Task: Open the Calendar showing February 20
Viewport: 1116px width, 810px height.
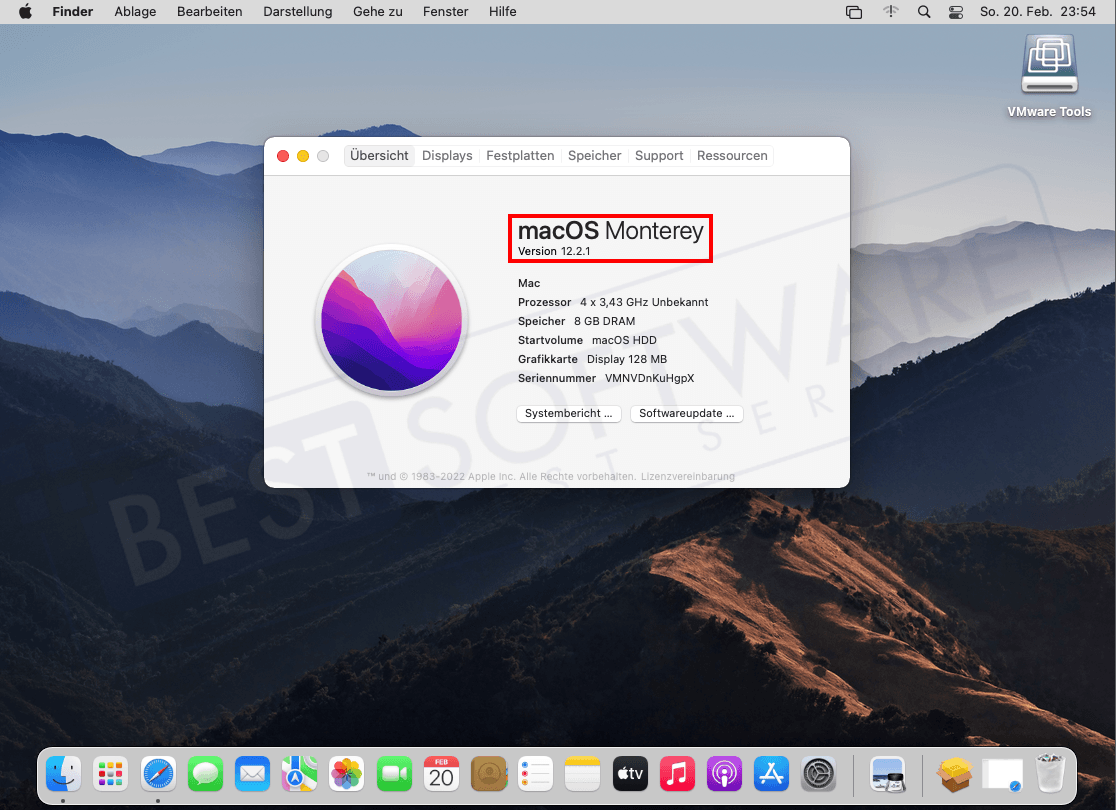Action: (441, 773)
